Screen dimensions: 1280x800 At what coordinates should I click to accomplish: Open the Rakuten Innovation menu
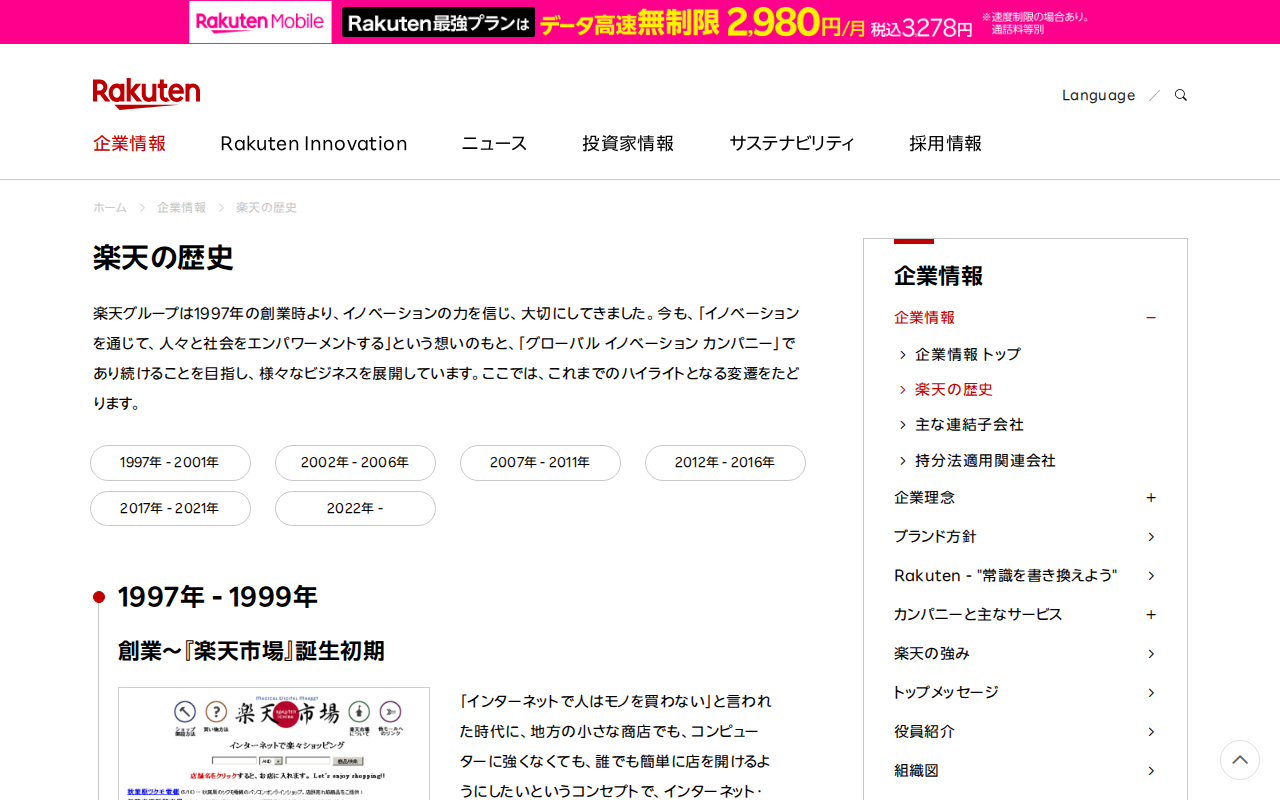tap(314, 143)
